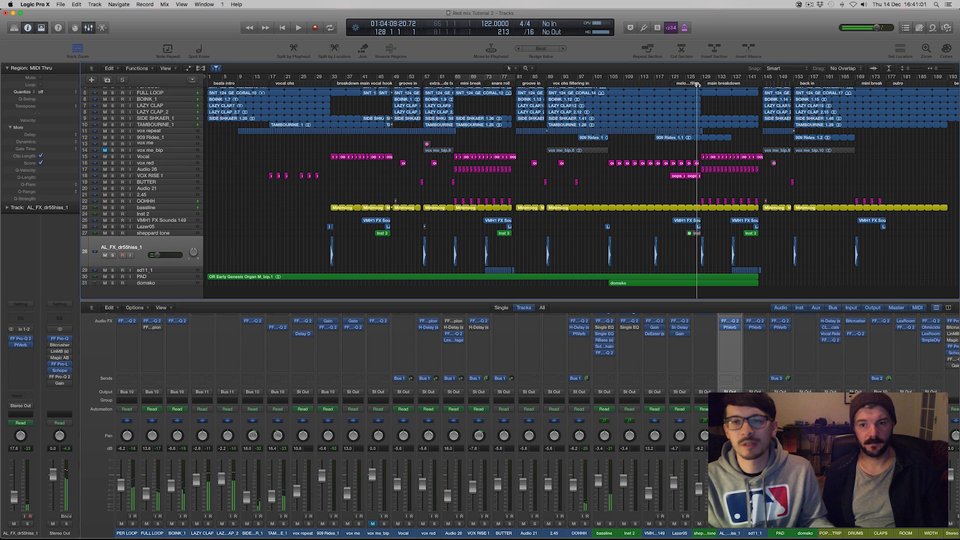Screen dimensions: 960x540
Task: Toggle Bus channel strip filter button
Action: point(833,307)
